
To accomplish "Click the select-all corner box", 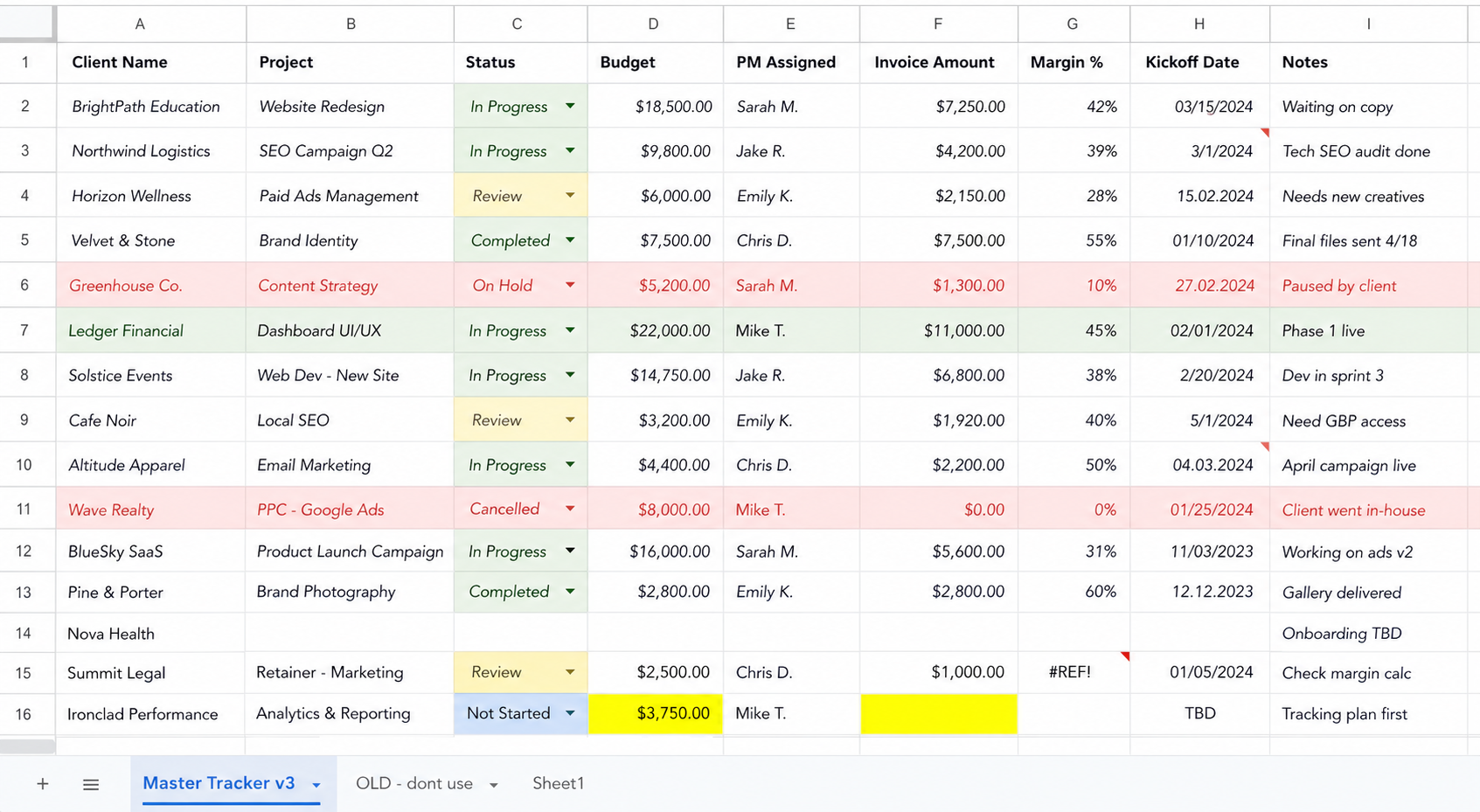I will tap(26, 24).
